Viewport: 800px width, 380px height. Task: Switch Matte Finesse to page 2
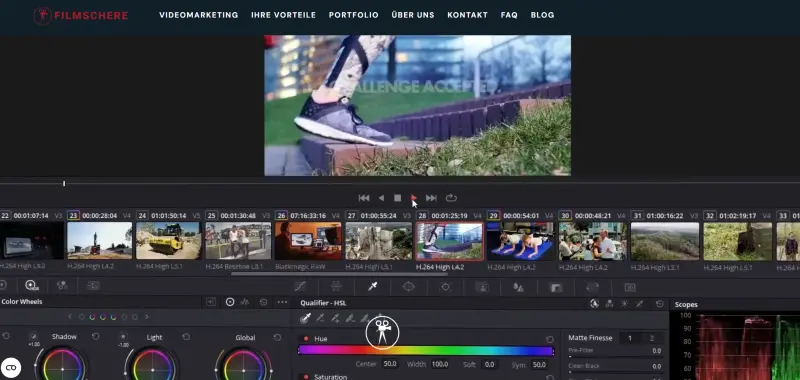[x=652, y=338]
